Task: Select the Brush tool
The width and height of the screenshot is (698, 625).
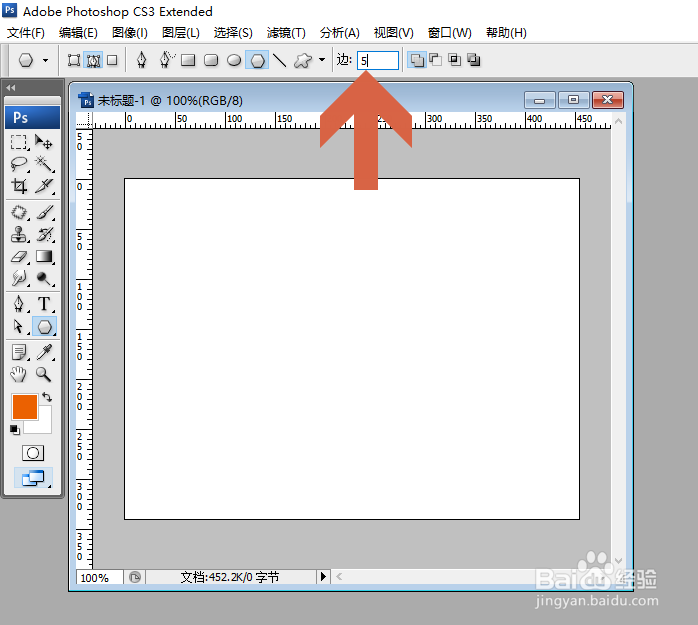Action: (44, 212)
